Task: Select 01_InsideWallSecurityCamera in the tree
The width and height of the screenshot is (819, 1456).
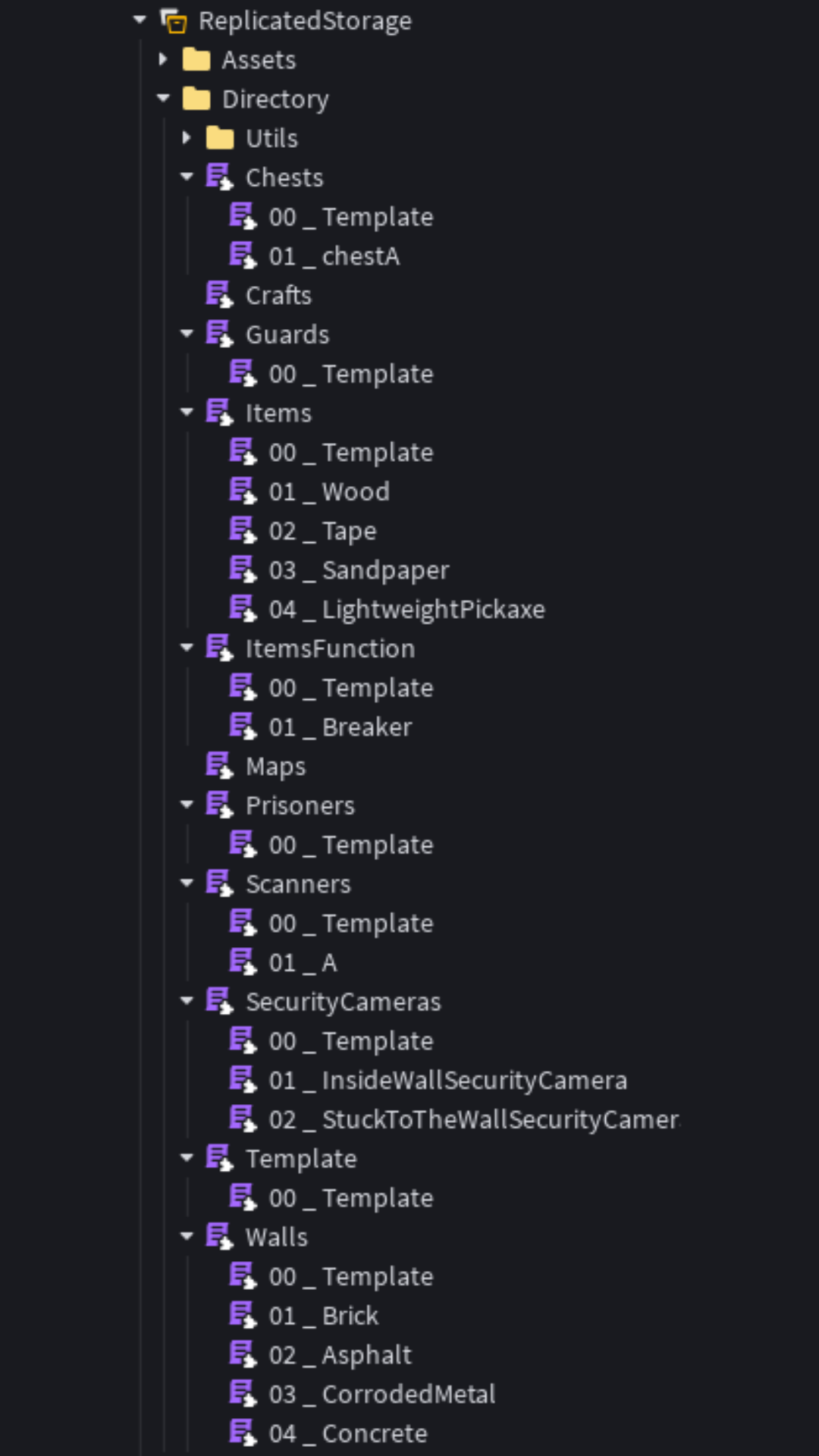Action: pos(447,1080)
